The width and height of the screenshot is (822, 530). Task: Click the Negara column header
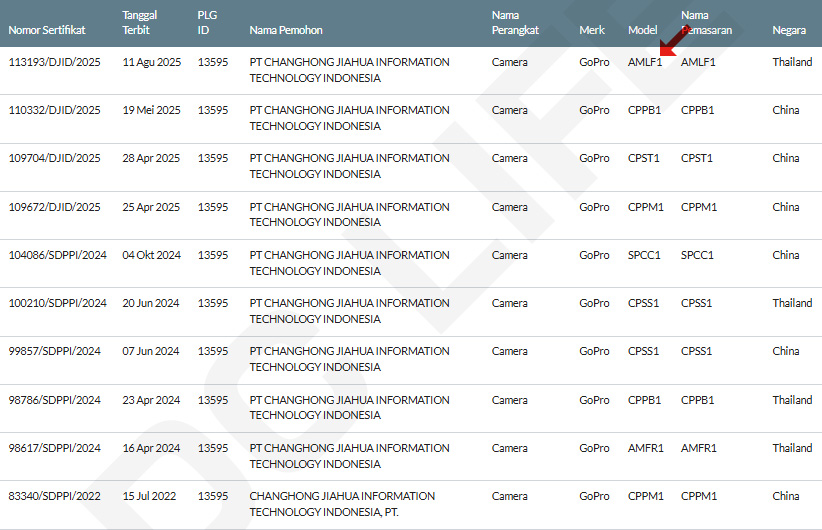tap(789, 30)
